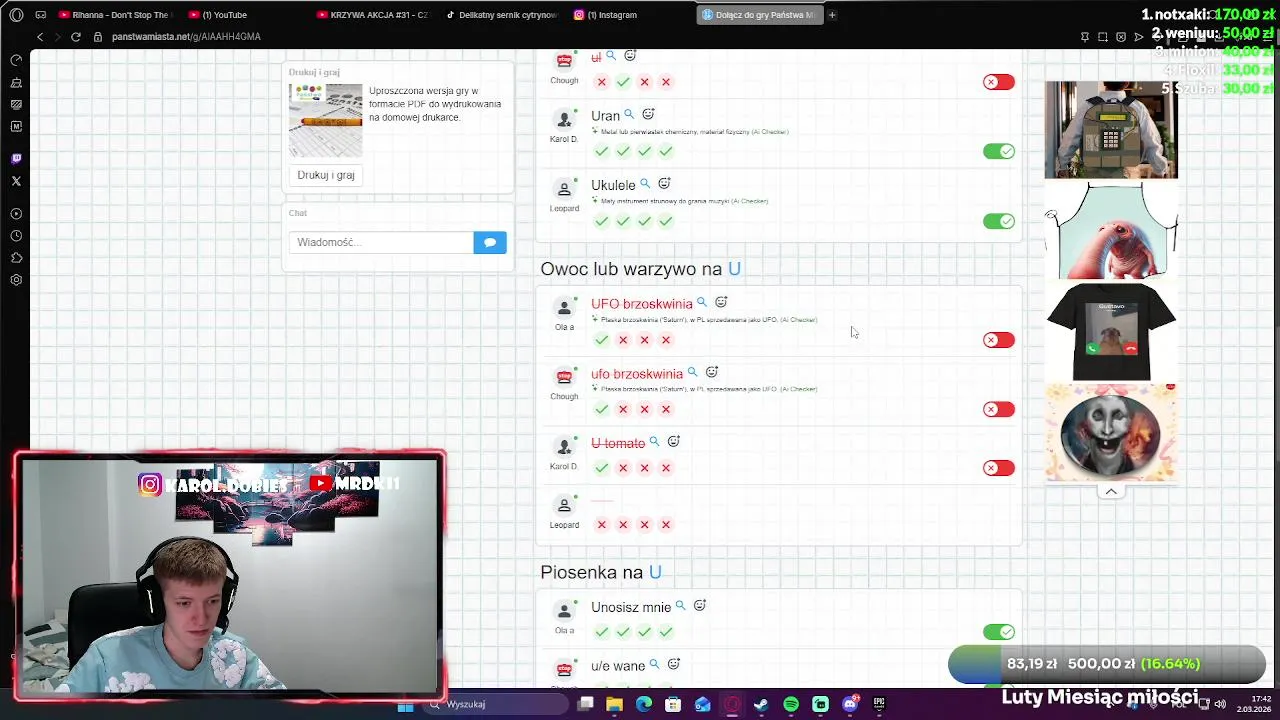The width and height of the screenshot is (1280, 720).
Task: Search the answer Uran with magnifier icon
Action: (629, 115)
